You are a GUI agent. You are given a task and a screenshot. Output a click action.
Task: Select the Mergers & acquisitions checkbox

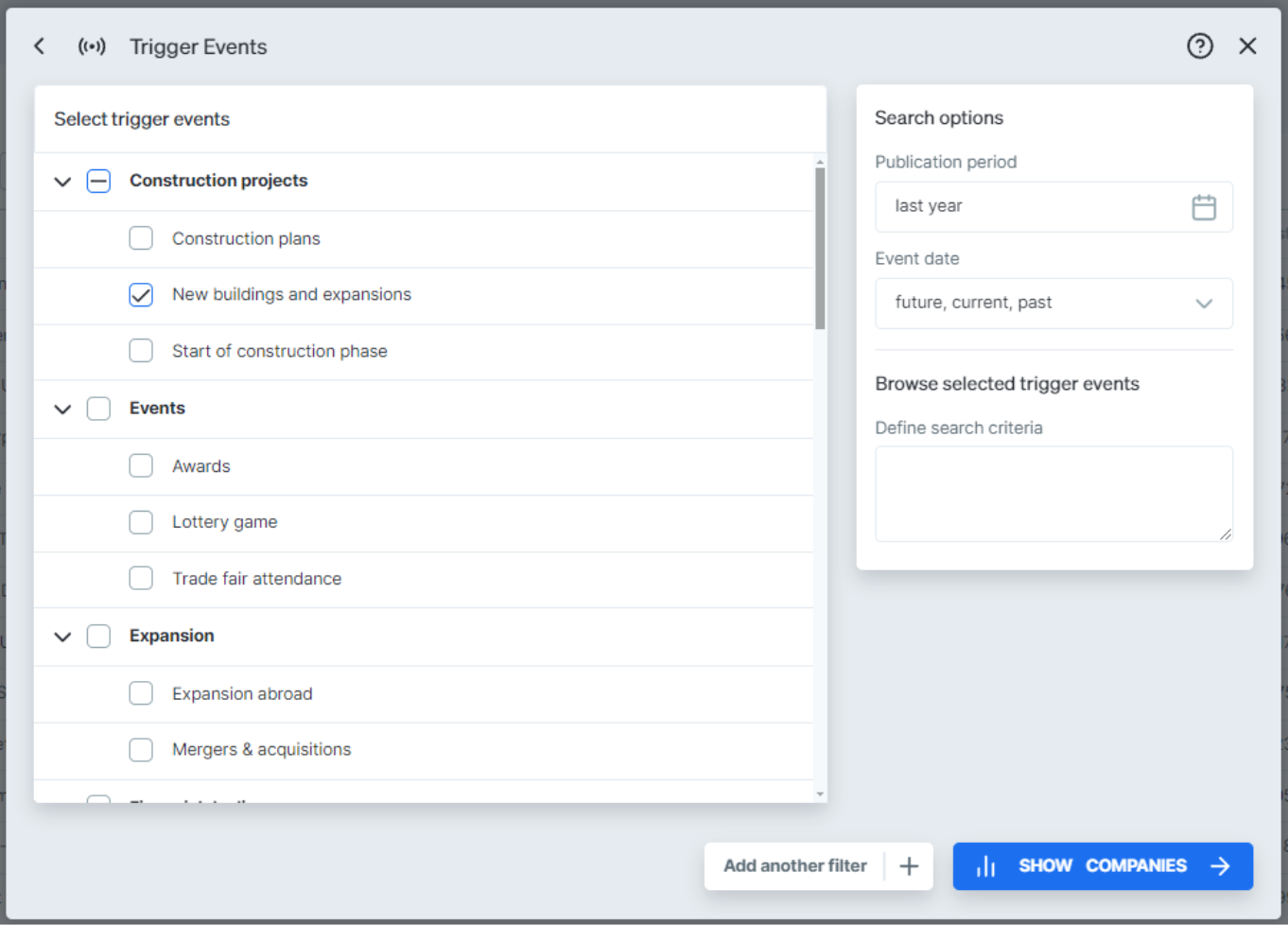click(140, 749)
